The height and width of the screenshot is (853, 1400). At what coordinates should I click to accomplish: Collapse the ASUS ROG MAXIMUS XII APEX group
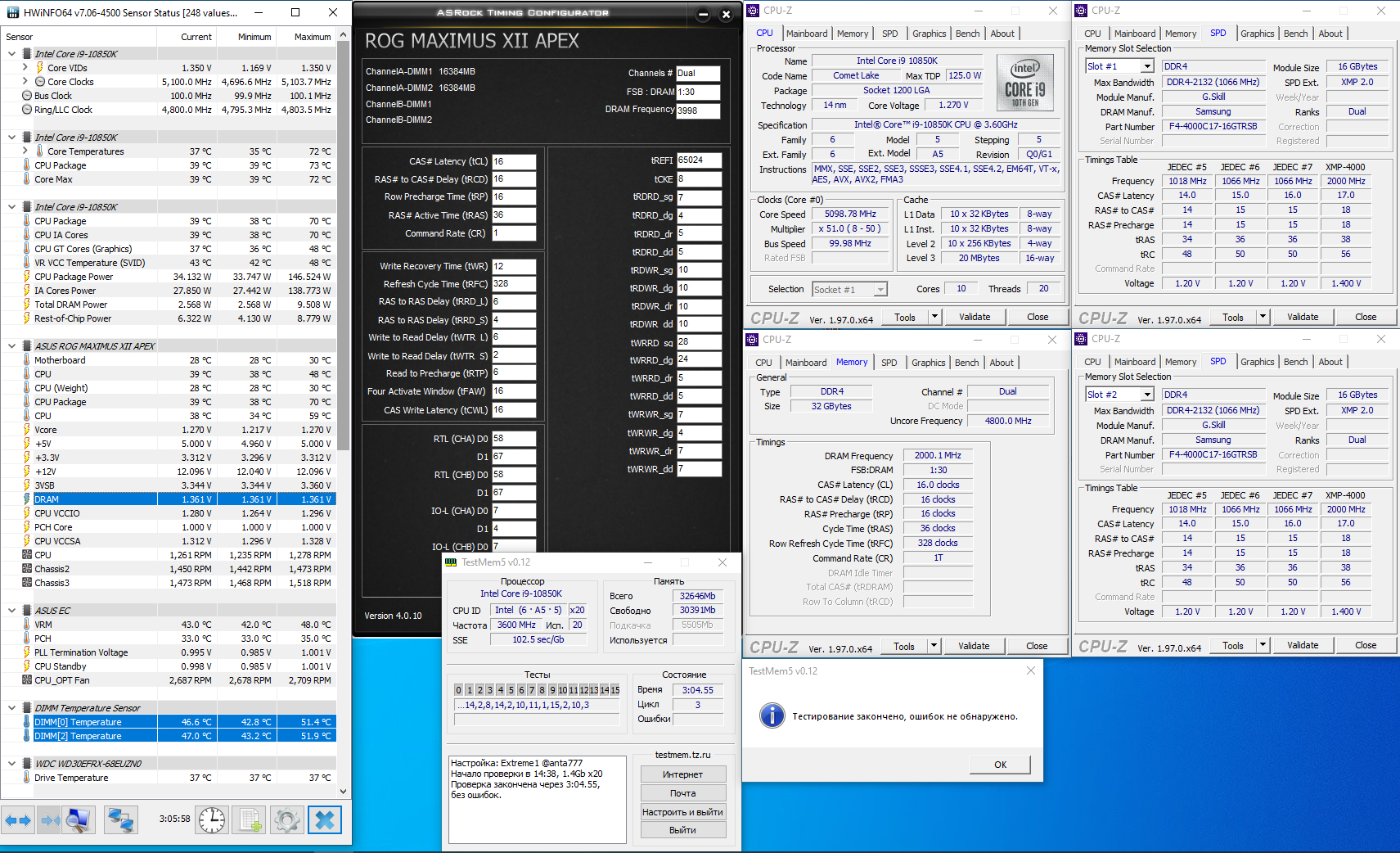(11, 346)
